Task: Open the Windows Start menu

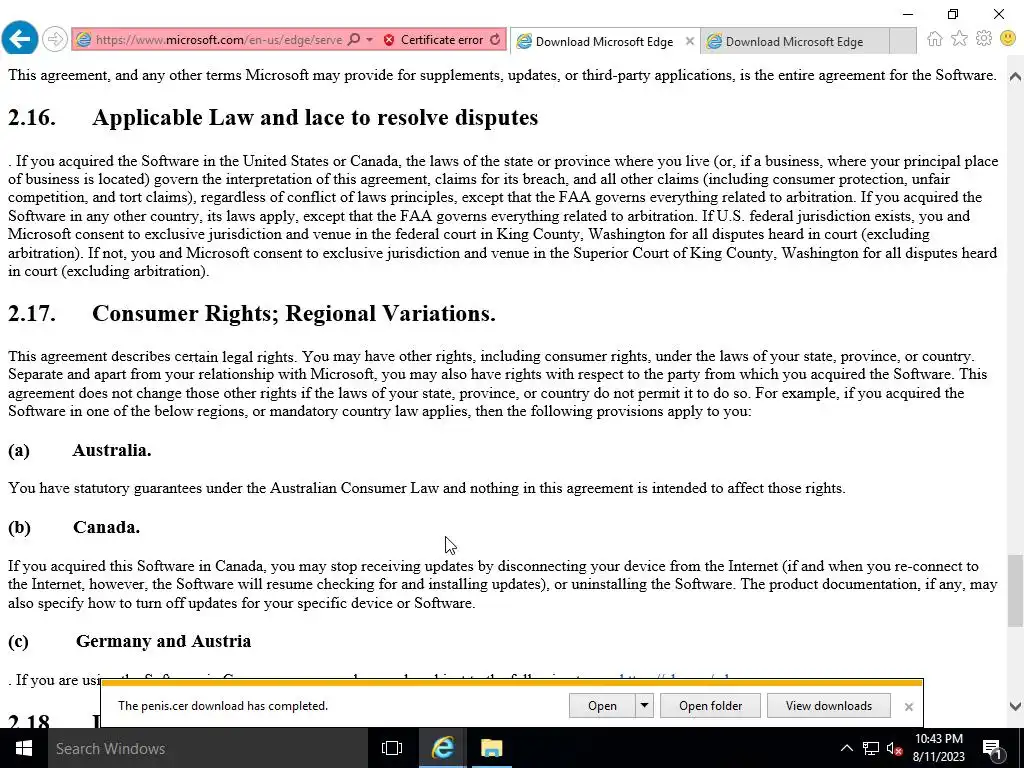Action: coord(24,748)
